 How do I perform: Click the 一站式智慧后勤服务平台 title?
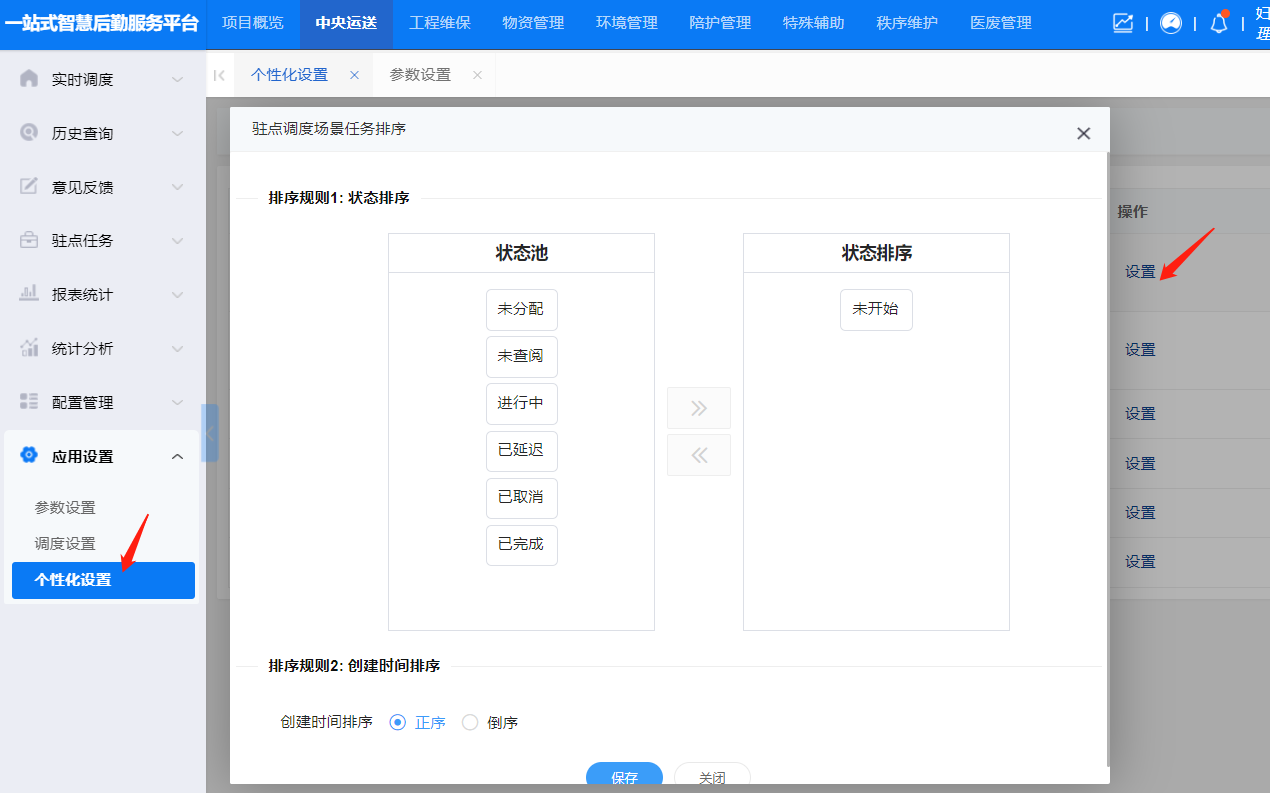(x=102, y=23)
